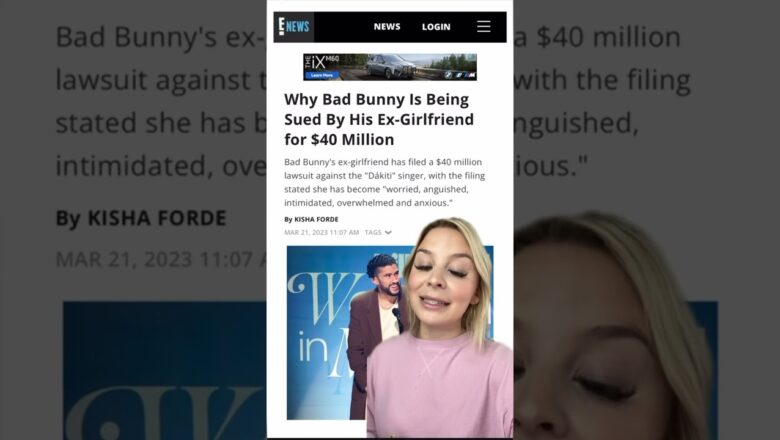Image resolution: width=780 pixels, height=440 pixels.
Task: Click the BMW iX M60 banner ad
Action: pyautogui.click(x=390, y=67)
